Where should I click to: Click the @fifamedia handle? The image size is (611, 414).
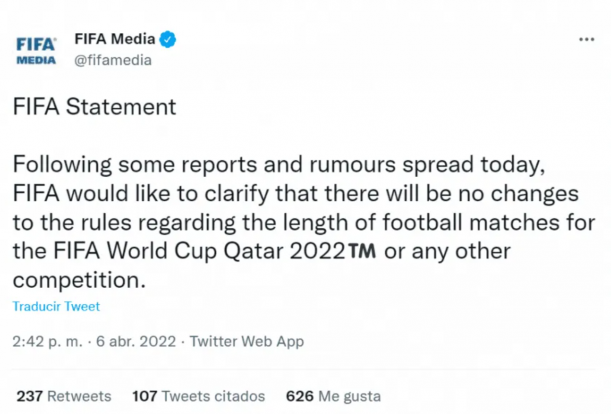tap(113, 59)
